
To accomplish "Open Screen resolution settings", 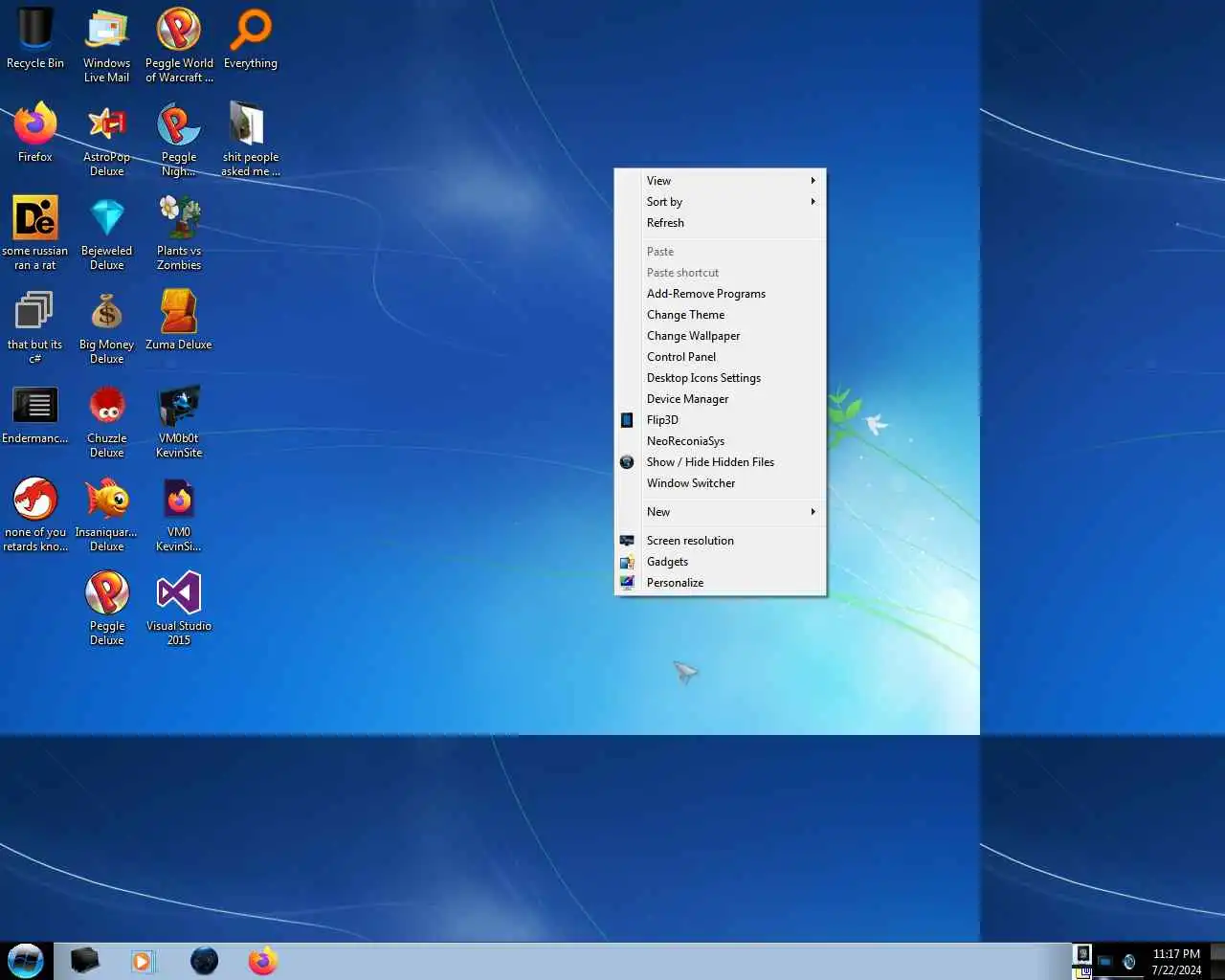I will tap(720, 541).
